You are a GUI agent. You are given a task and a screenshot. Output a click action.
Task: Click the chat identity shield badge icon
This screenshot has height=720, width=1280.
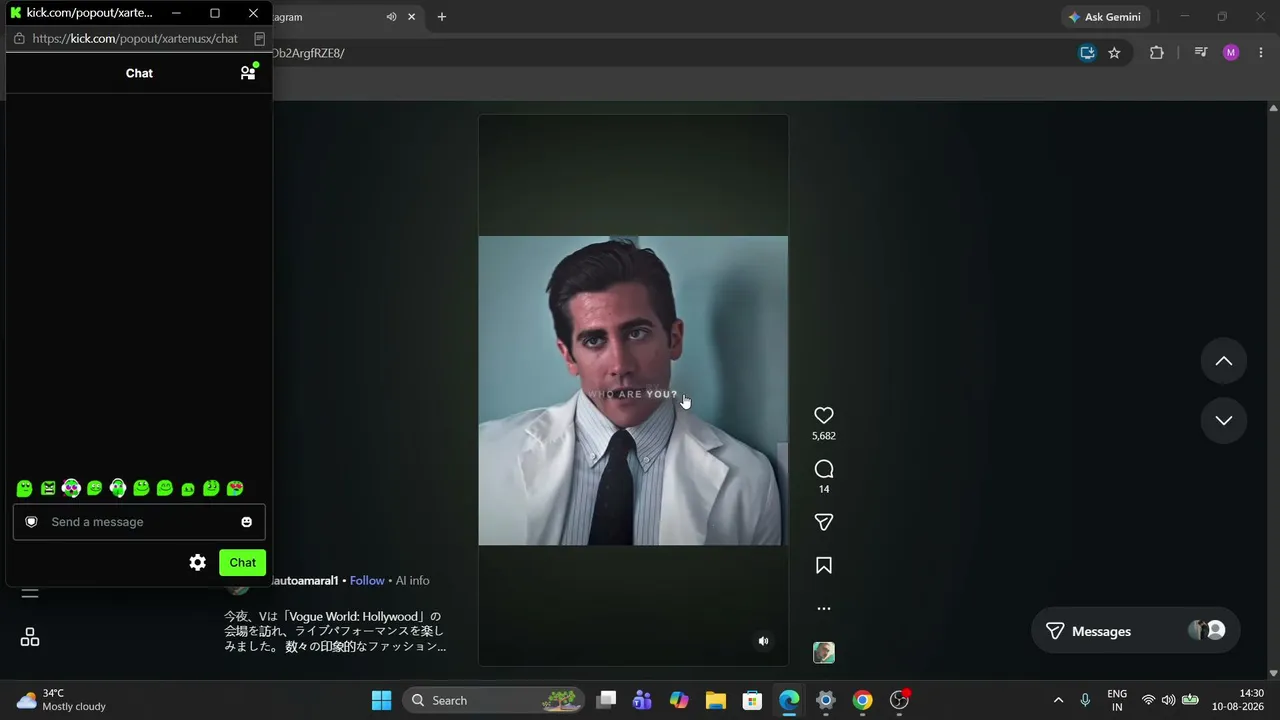click(x=31, y=522)
